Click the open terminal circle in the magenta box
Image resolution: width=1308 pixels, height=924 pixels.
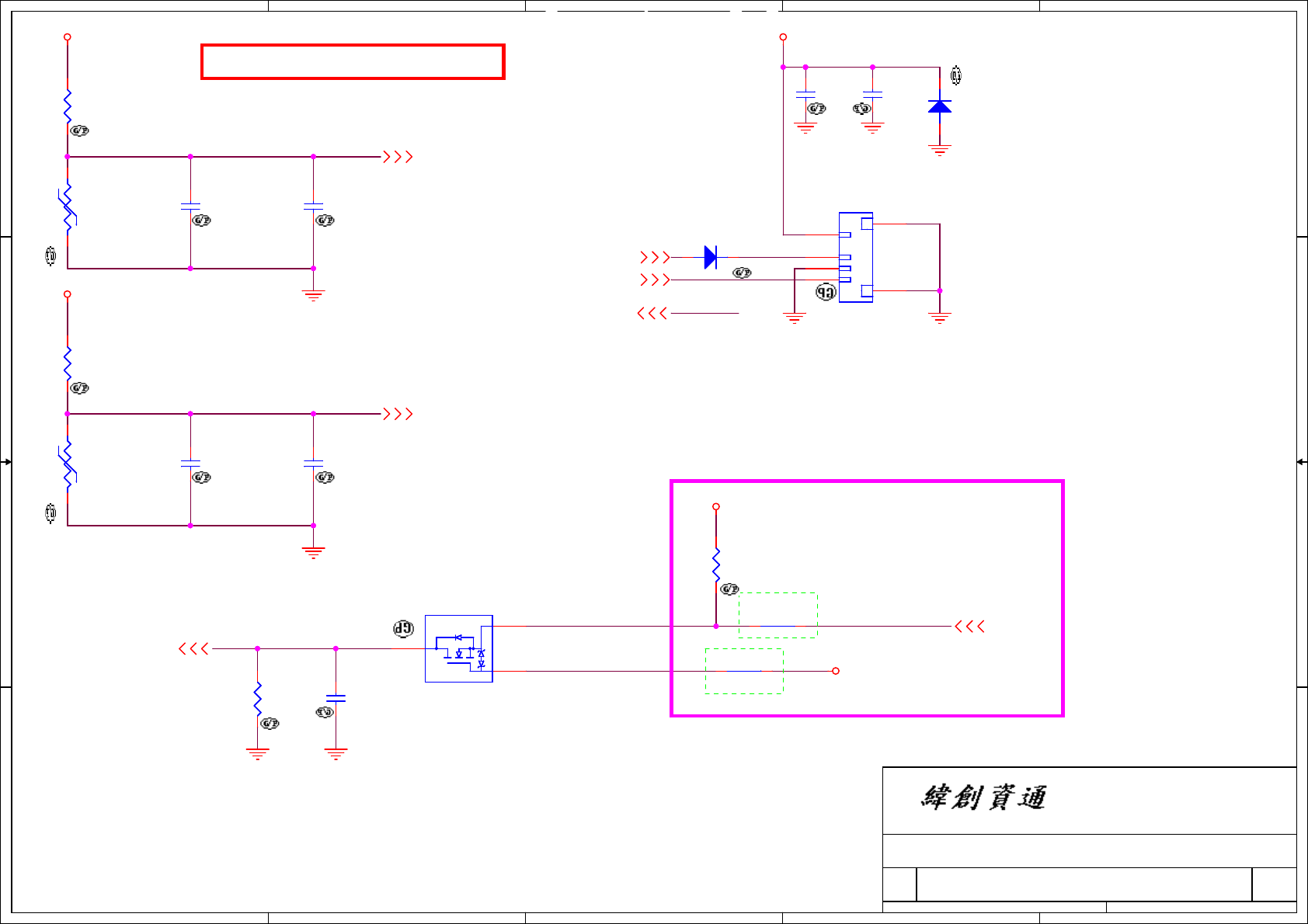point(836,671)
